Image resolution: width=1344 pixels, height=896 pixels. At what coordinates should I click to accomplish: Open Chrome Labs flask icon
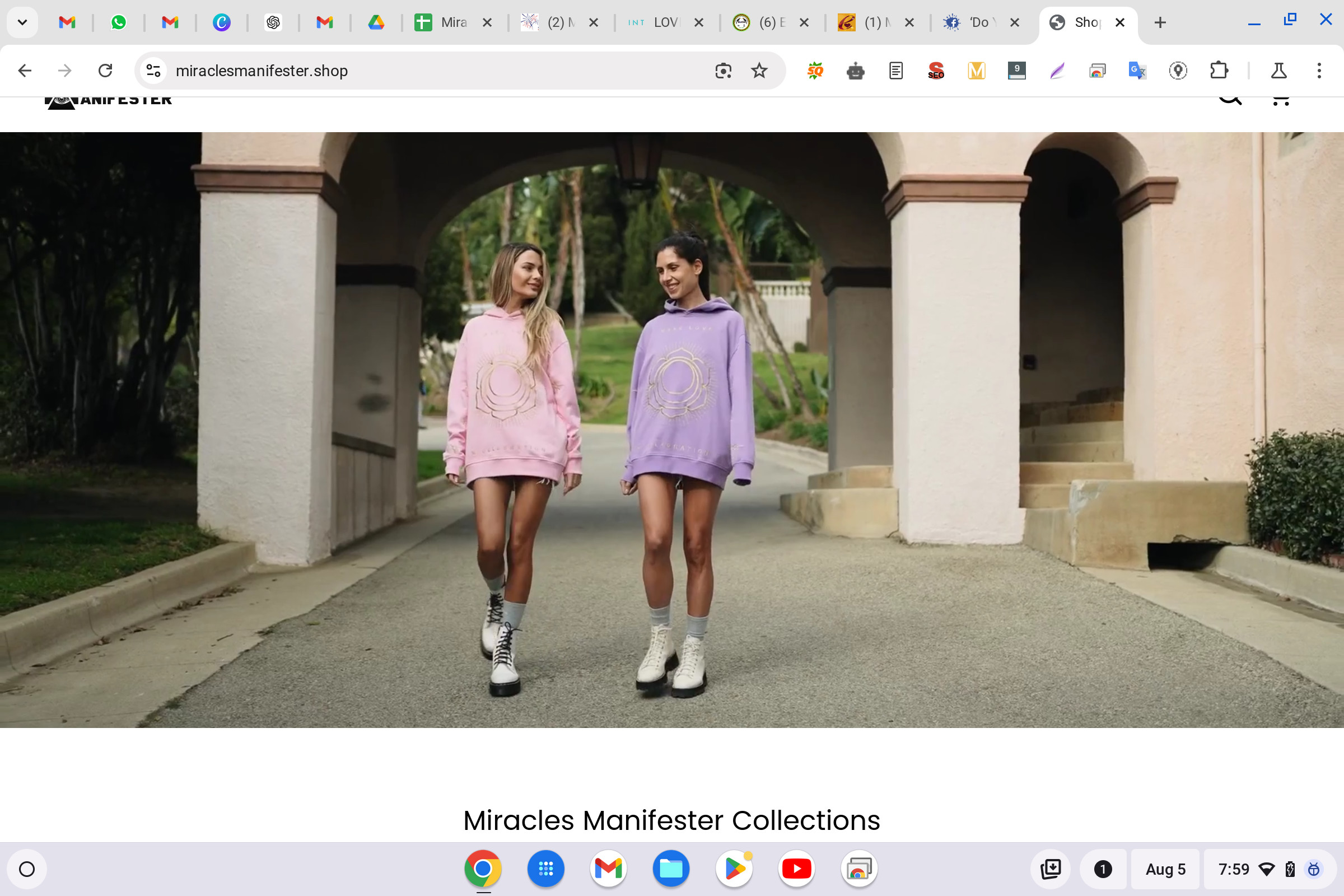[1279, 71]
